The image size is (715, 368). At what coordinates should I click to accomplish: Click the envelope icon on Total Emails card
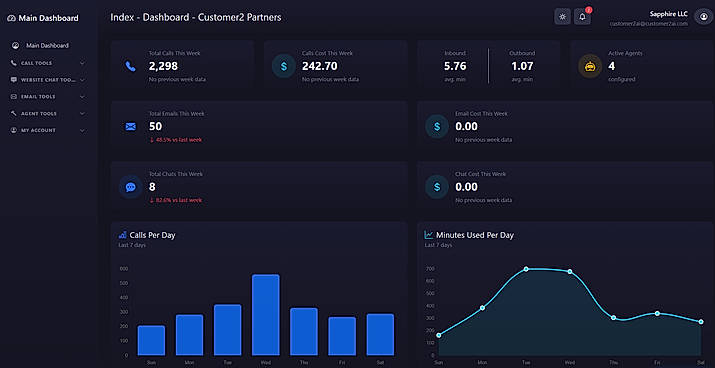pos(131,126)
